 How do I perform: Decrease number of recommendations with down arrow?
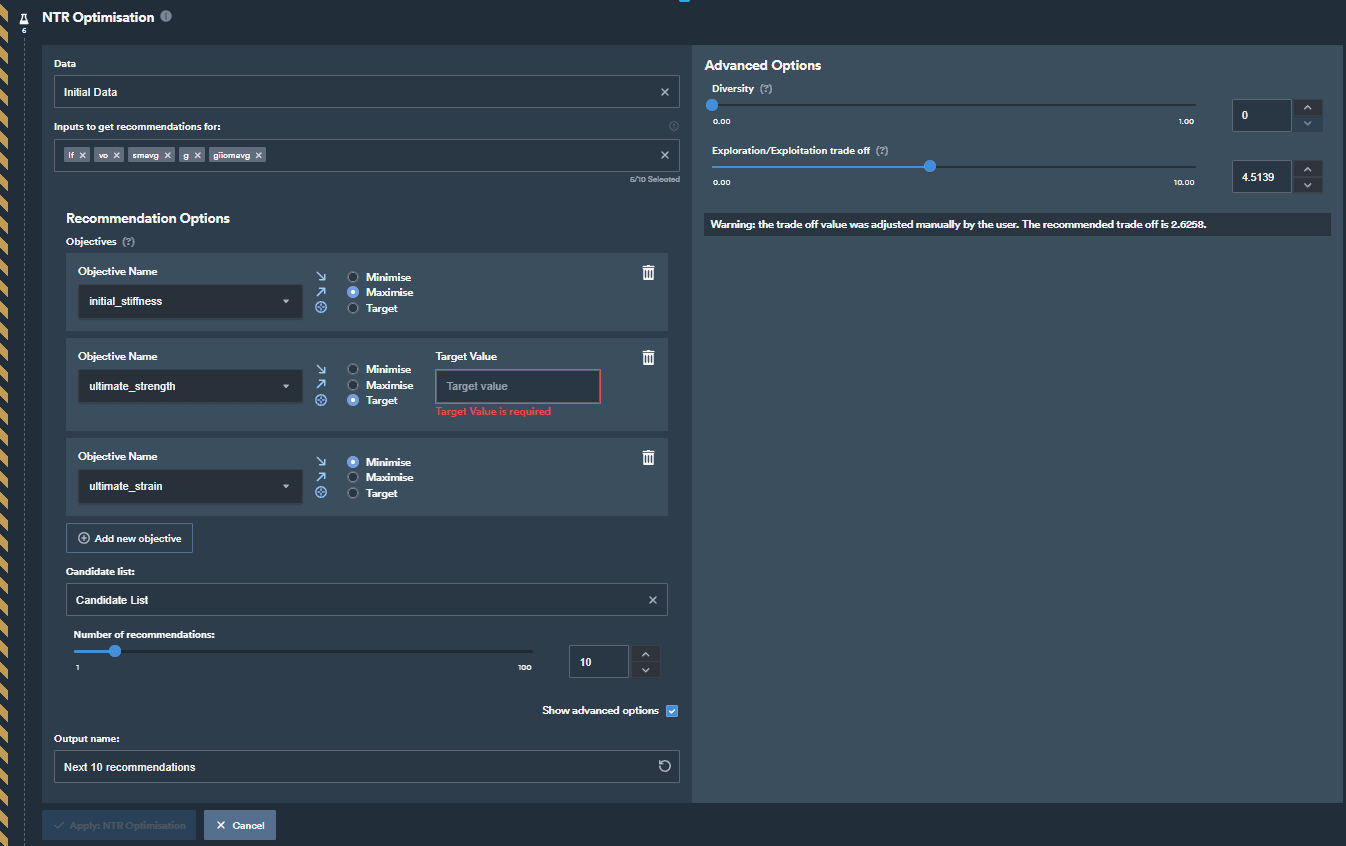tap(646, 670)
